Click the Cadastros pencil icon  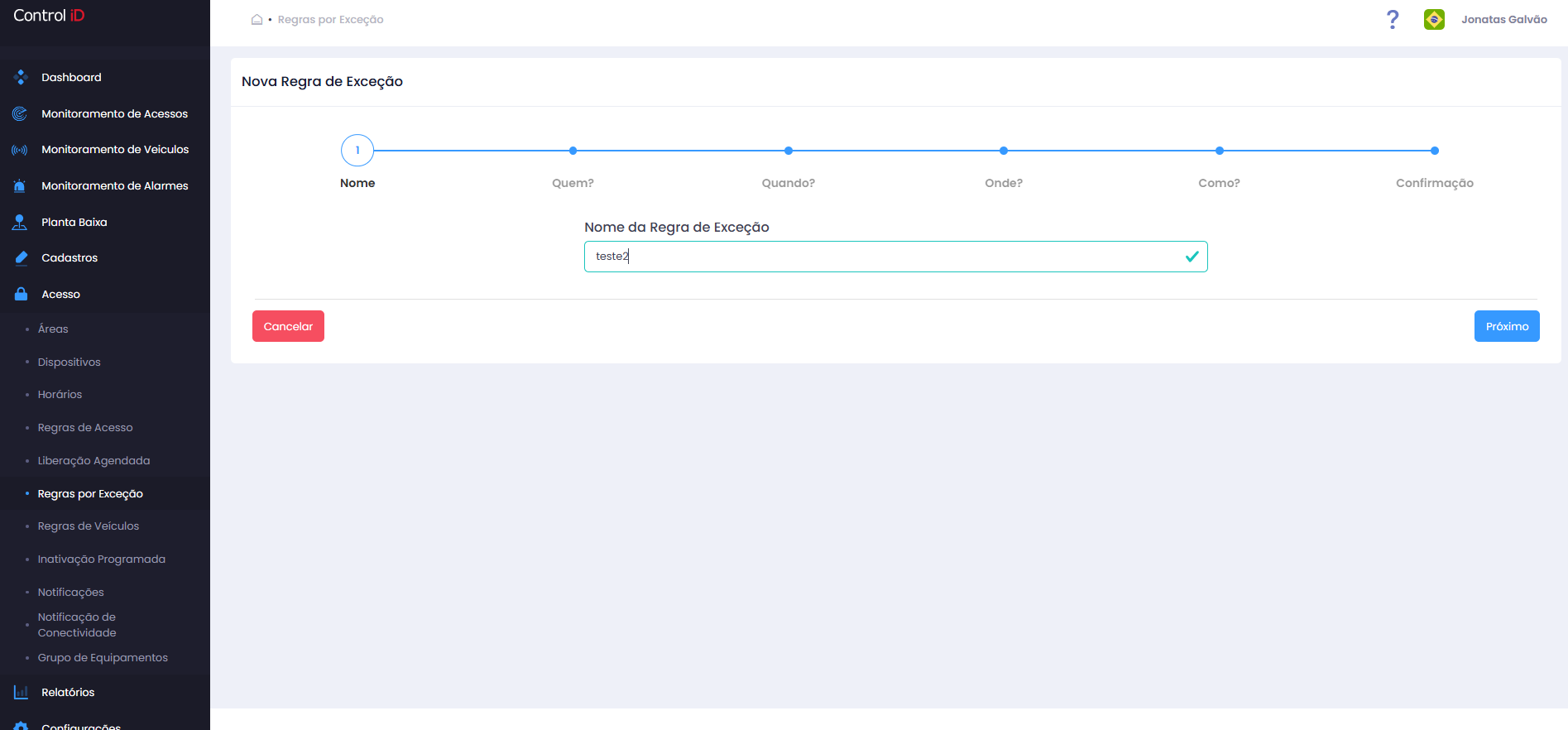pyautogui.click(x=21, y=258)
